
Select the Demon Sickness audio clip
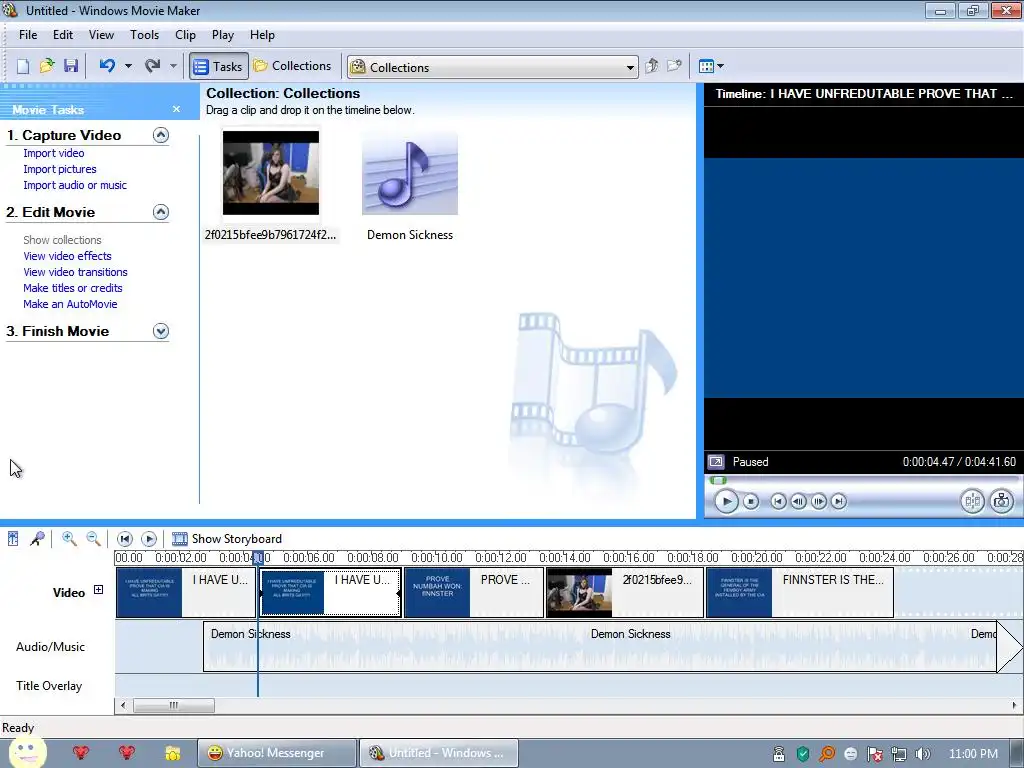[409, 174]
